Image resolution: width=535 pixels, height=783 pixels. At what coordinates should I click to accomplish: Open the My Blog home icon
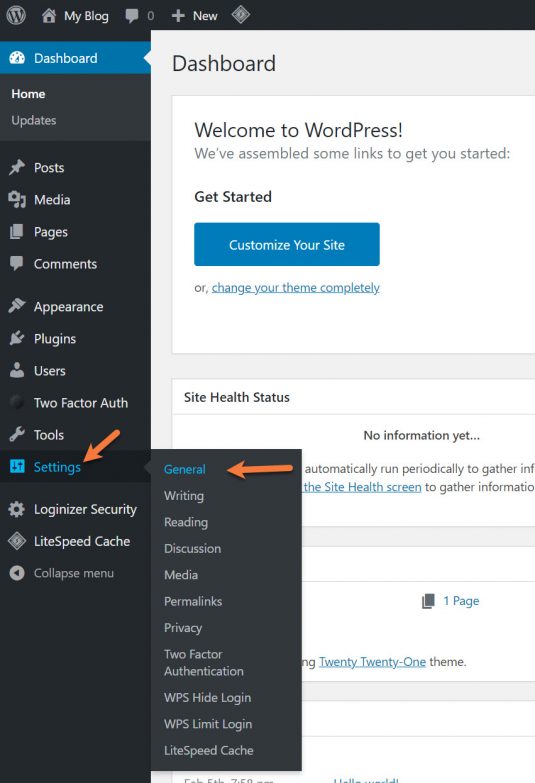[48, 15]
